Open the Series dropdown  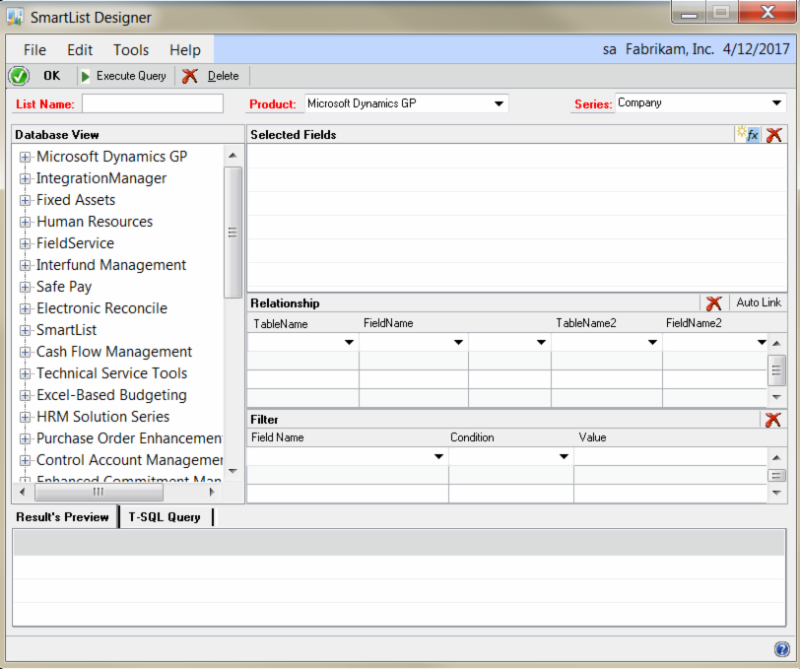coord(777,103)
